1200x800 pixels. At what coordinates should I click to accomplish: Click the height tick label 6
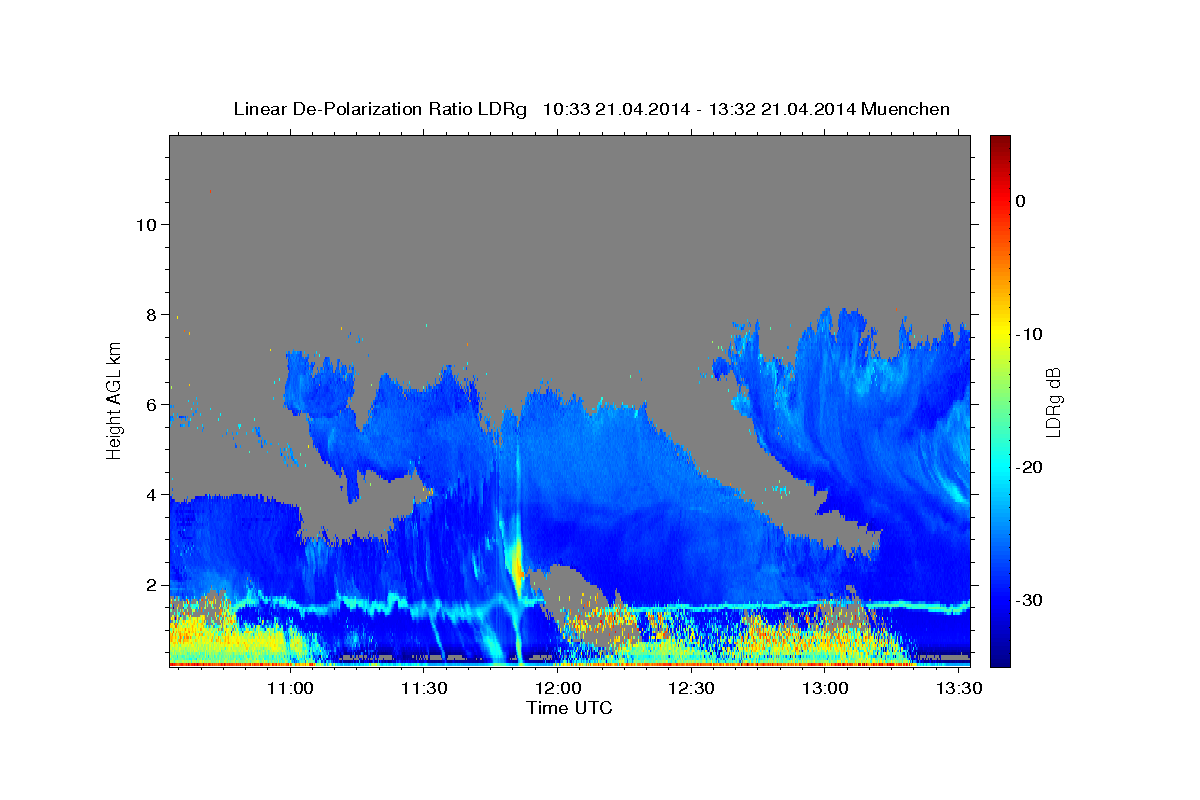(x=151, y=404)
